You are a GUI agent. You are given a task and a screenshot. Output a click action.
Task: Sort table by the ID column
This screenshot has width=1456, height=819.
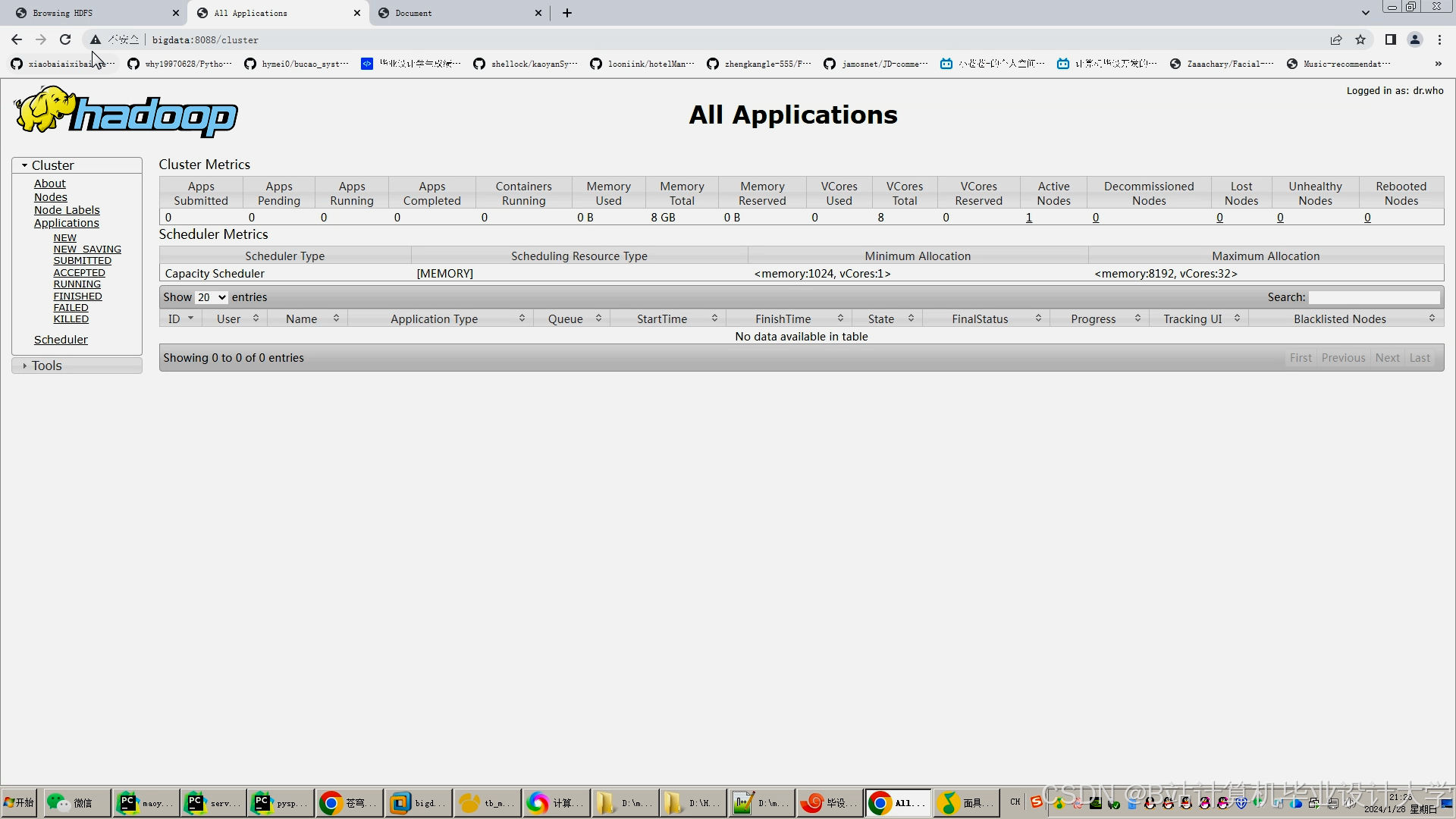tap(180, 319)
